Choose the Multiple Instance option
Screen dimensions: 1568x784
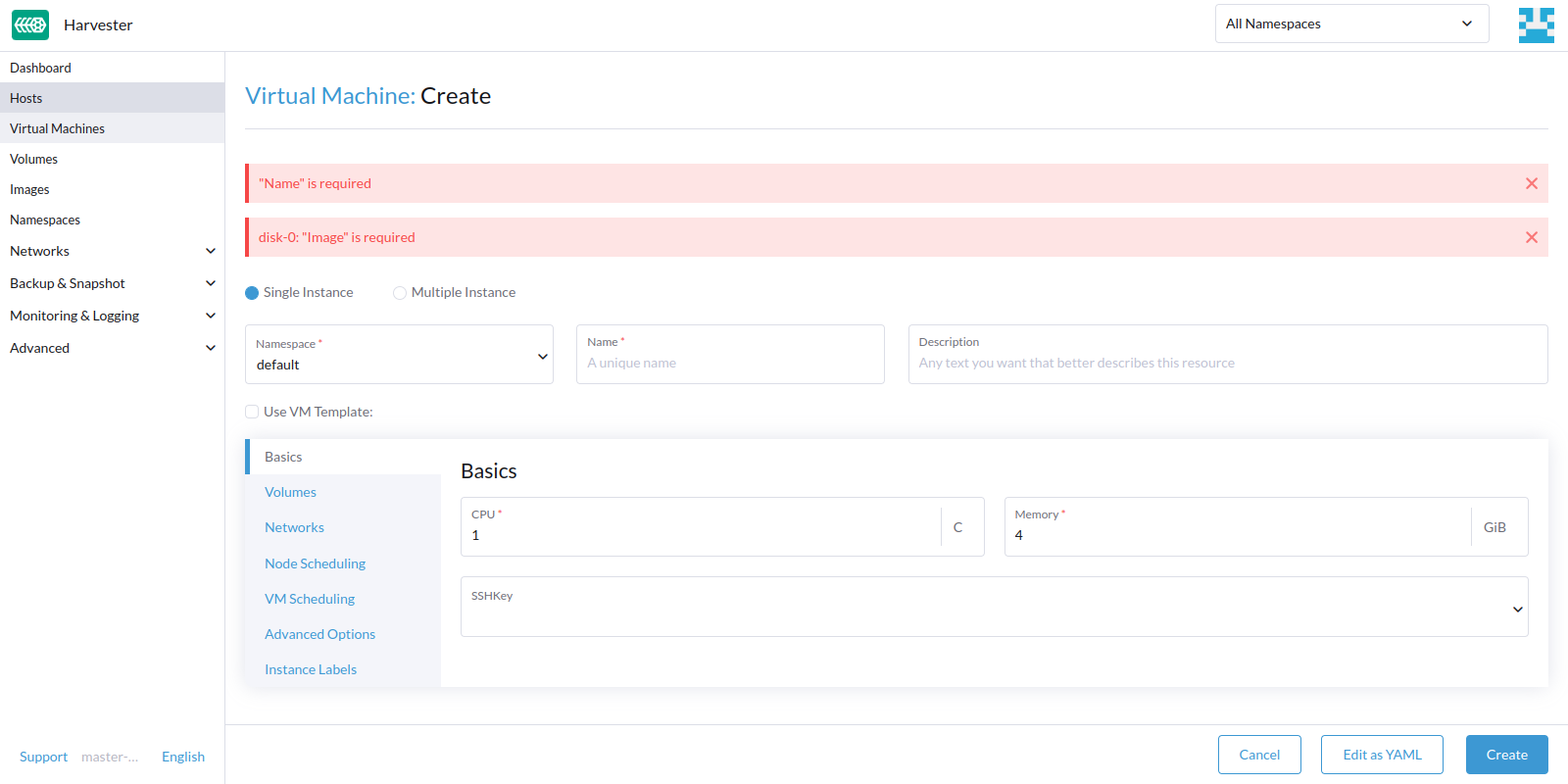(x=400, y=293)
